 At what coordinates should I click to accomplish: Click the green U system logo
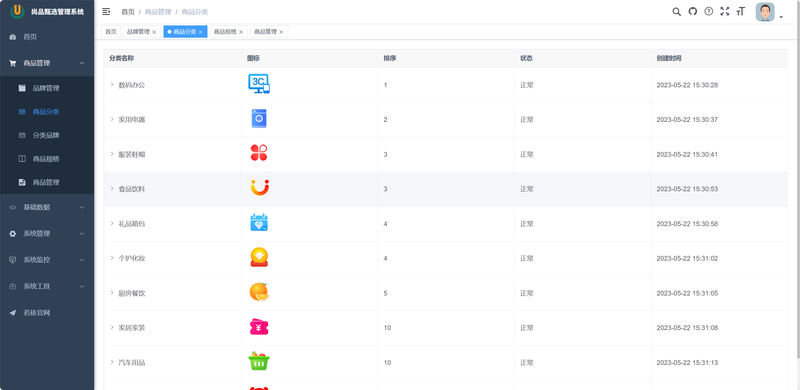18,11
